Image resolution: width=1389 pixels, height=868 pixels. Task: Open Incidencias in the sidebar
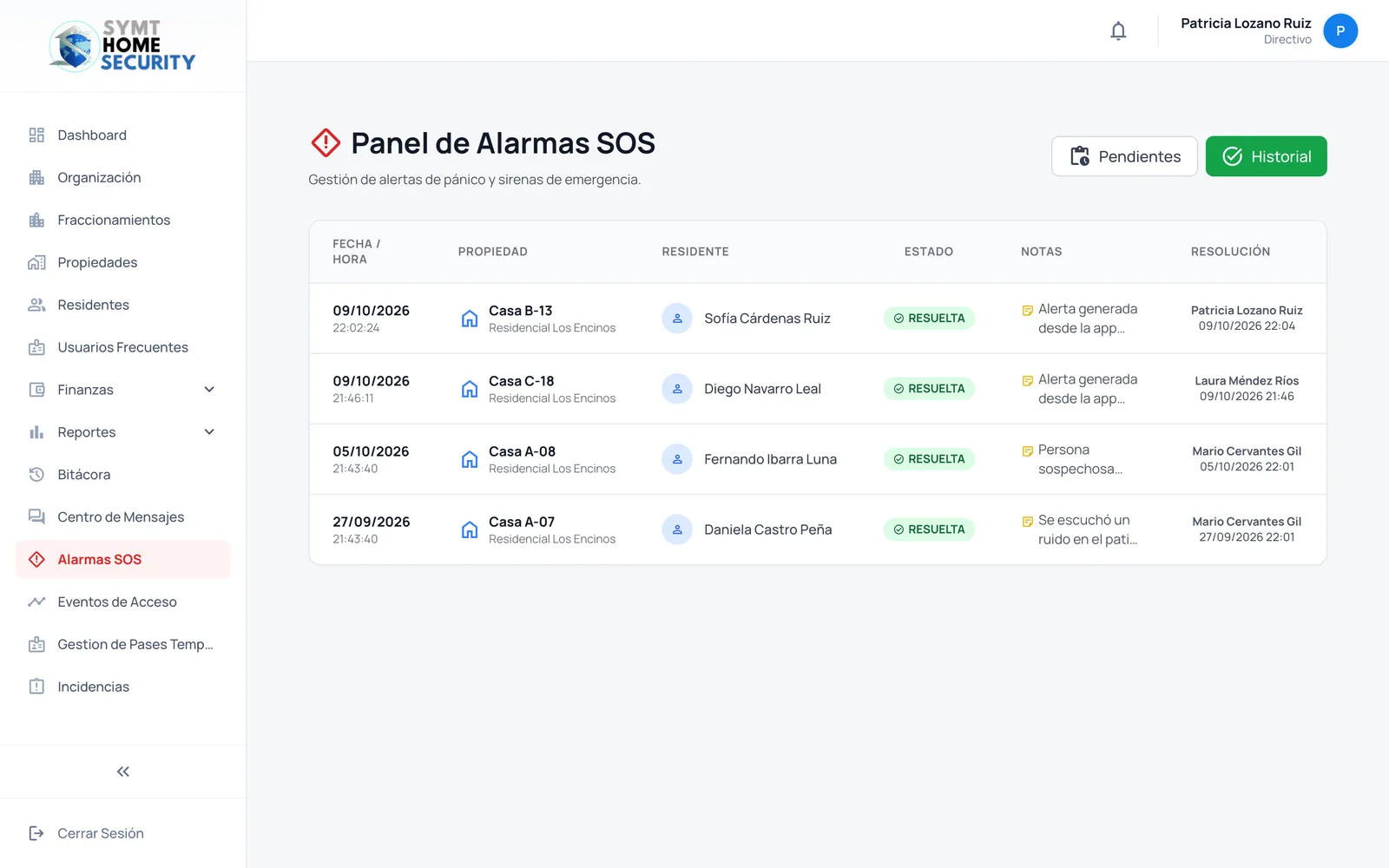pyautogui.click(x=123, y=687)
